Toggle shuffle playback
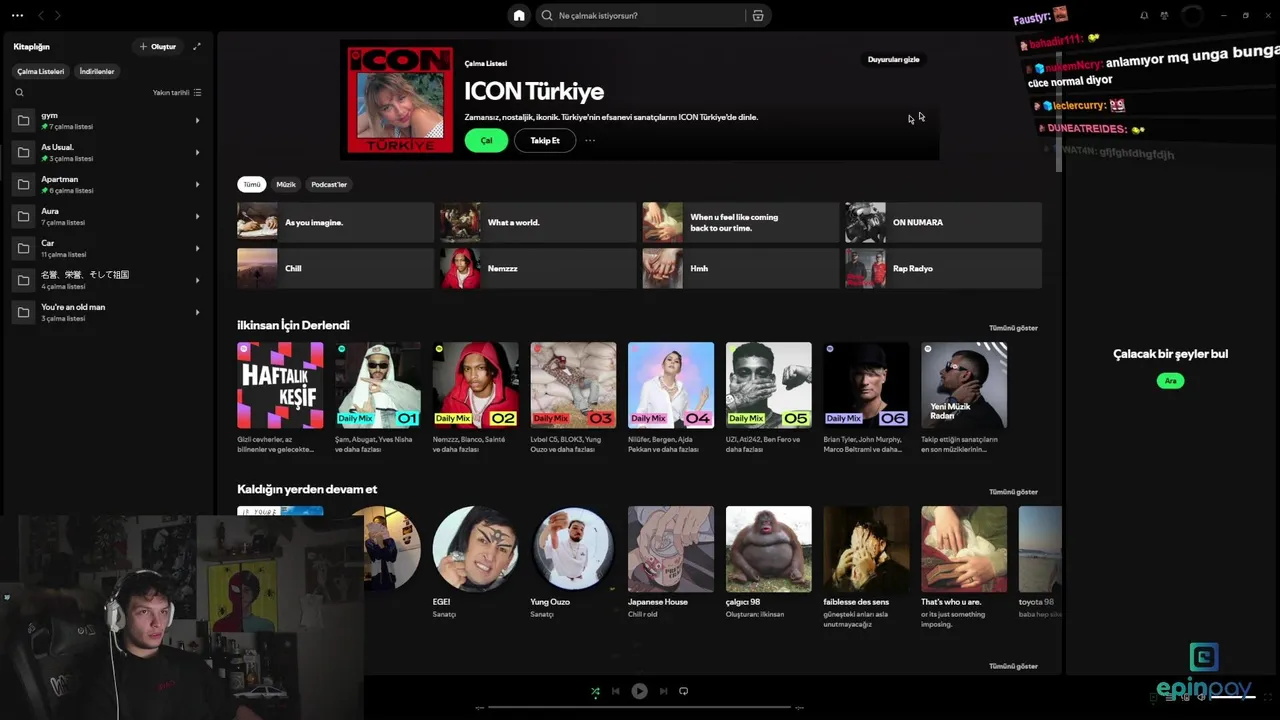The height and width of the screenshot is (720, 1280). pos(595,691)
